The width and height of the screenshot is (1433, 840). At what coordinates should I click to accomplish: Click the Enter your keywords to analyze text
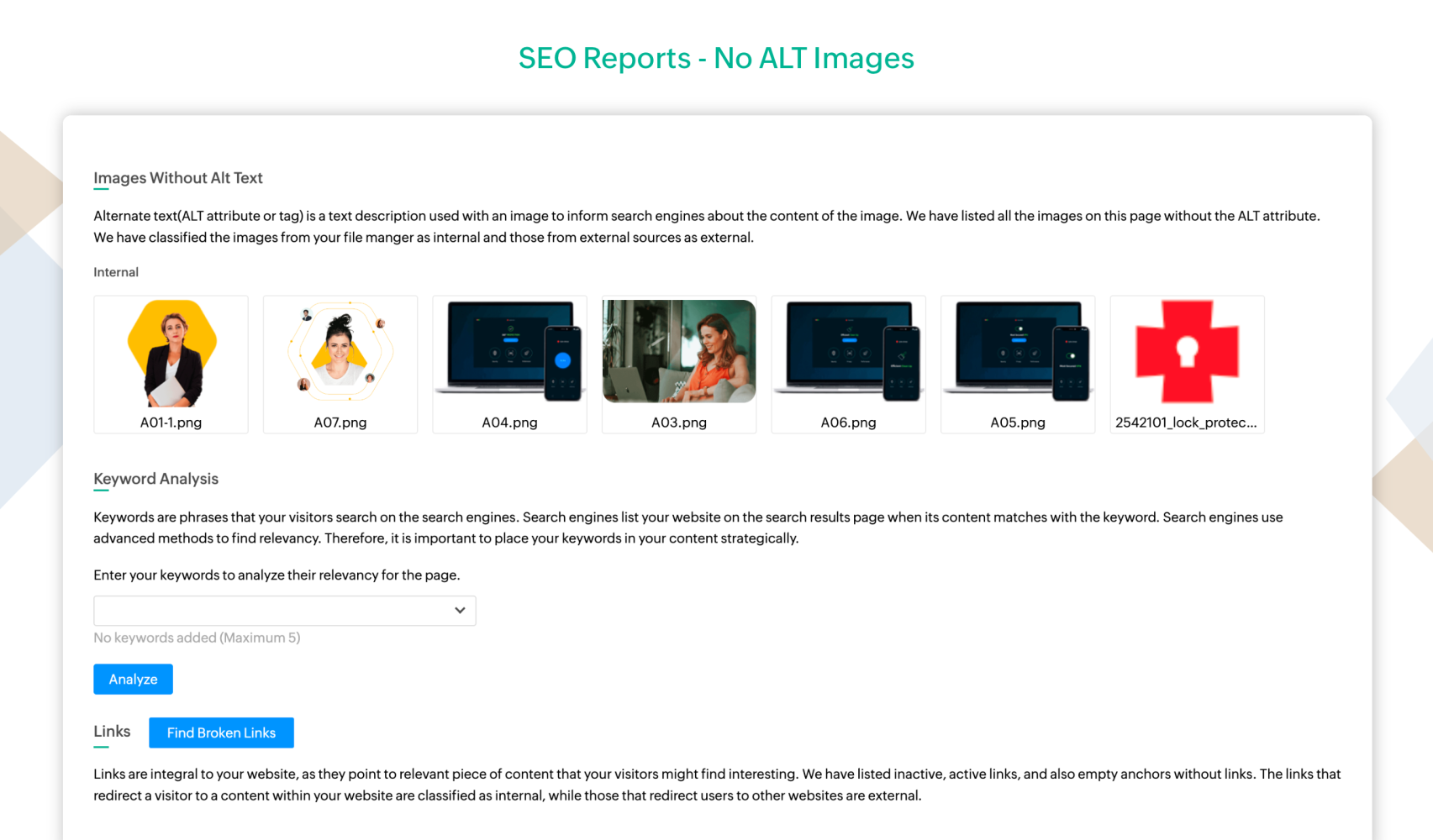click(x=277, y=575)
